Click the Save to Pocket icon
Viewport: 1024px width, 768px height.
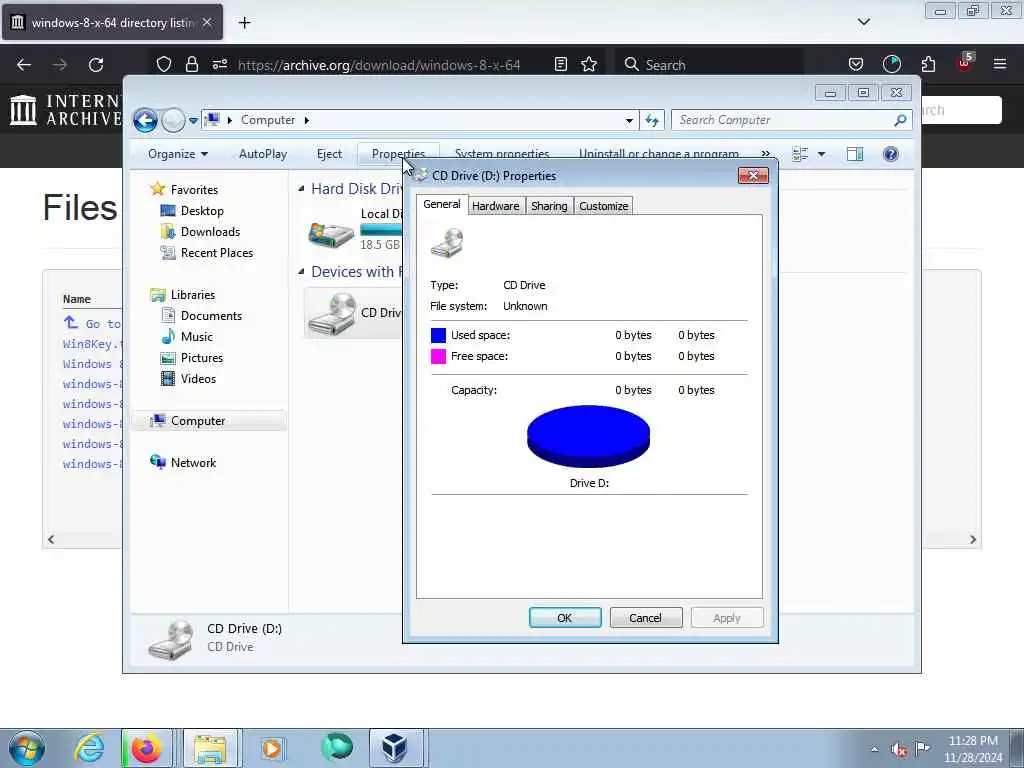point(856,64)
